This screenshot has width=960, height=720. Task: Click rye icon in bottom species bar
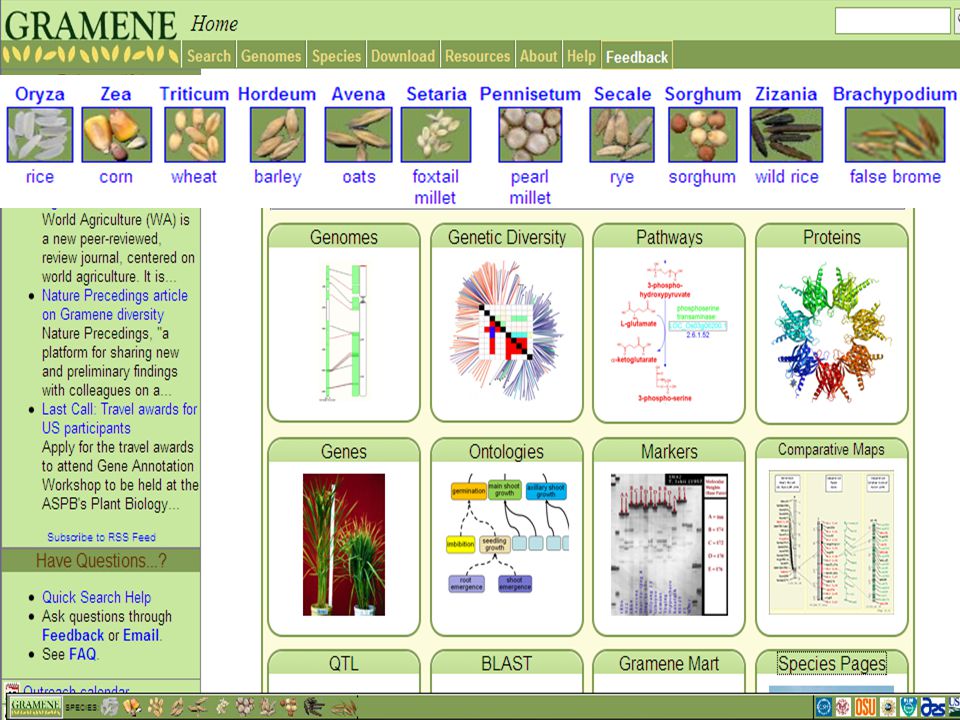point(268,707)
